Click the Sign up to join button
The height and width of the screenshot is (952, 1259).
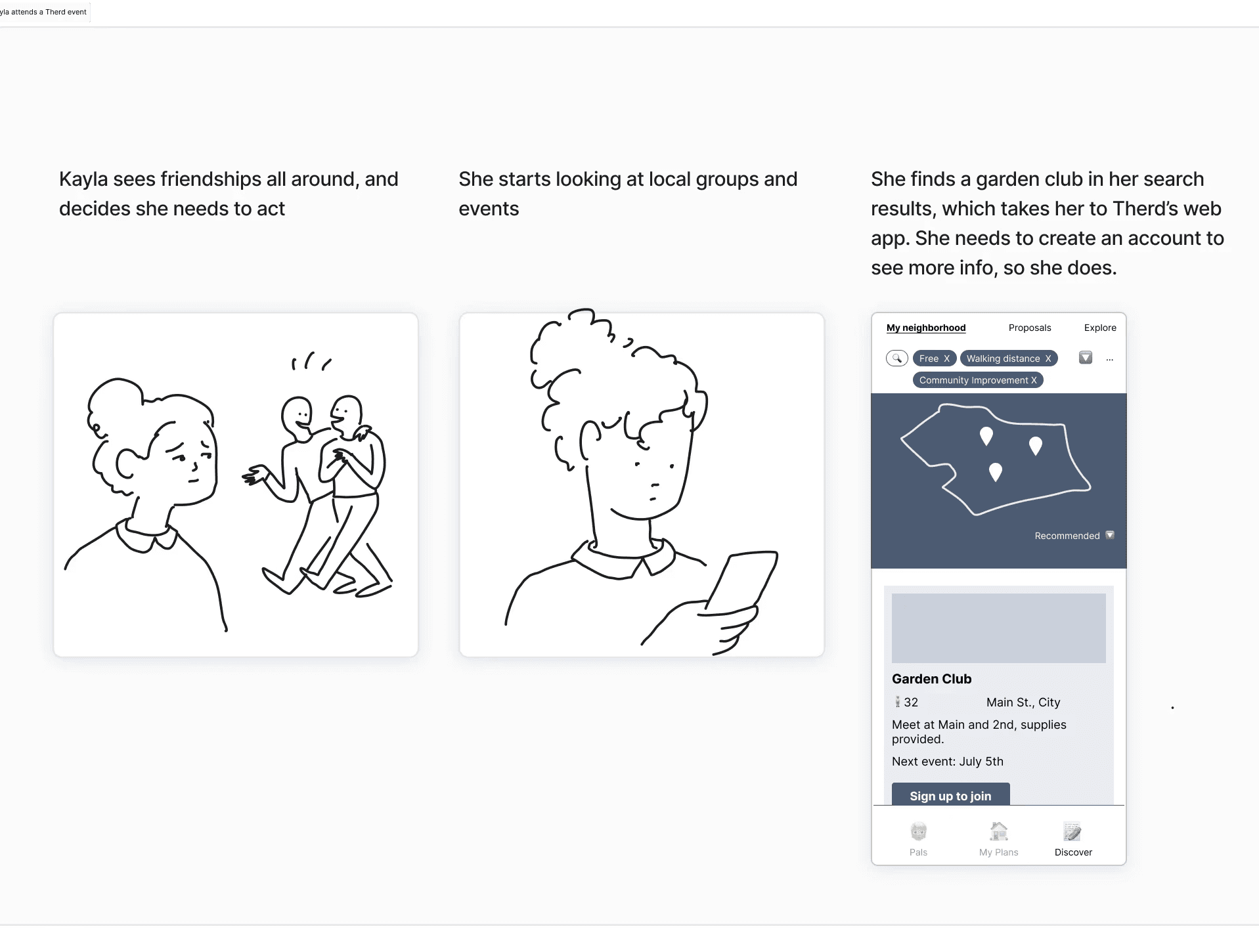pos(950,794)
